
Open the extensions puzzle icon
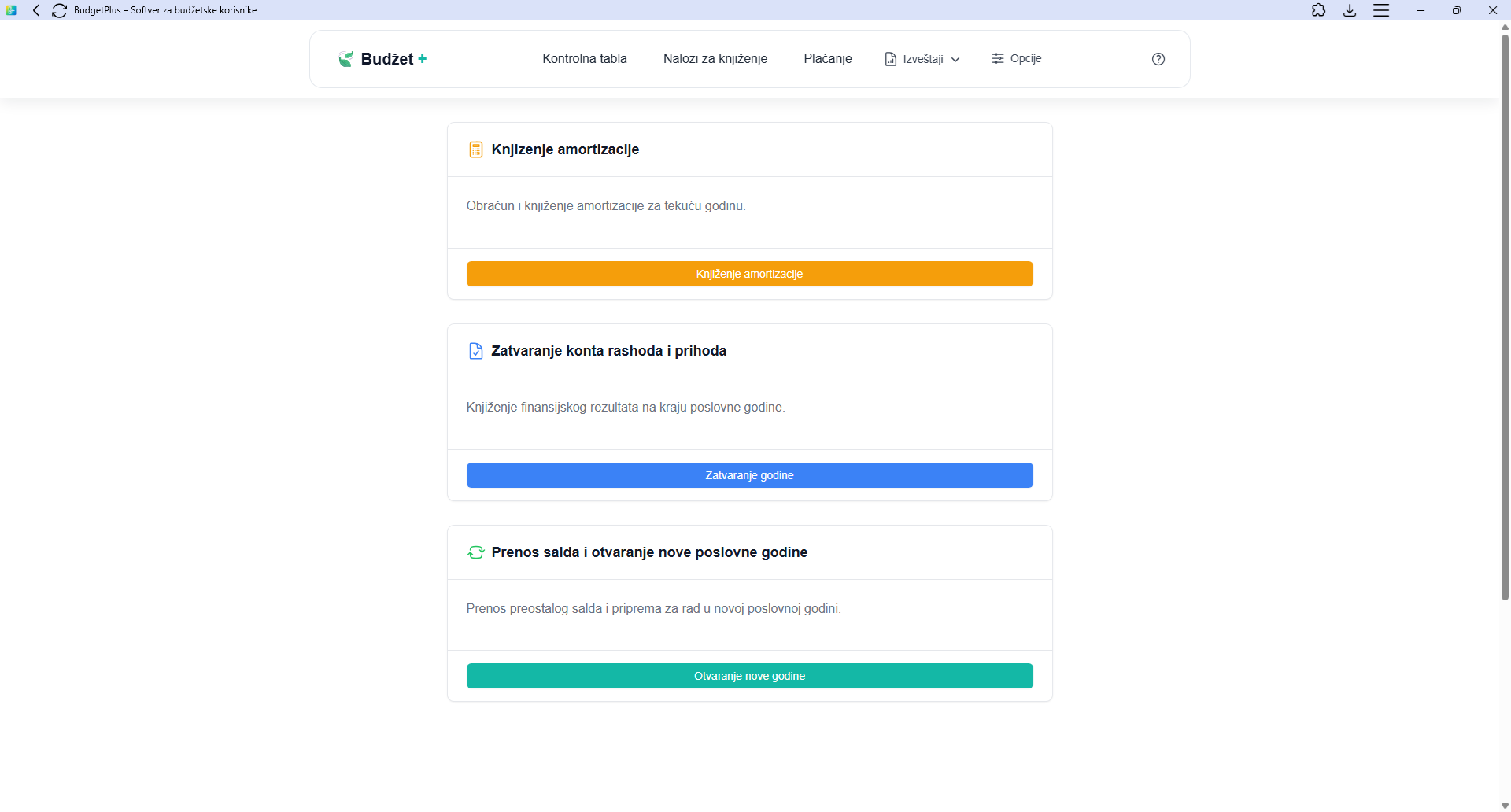[1318, 10]
